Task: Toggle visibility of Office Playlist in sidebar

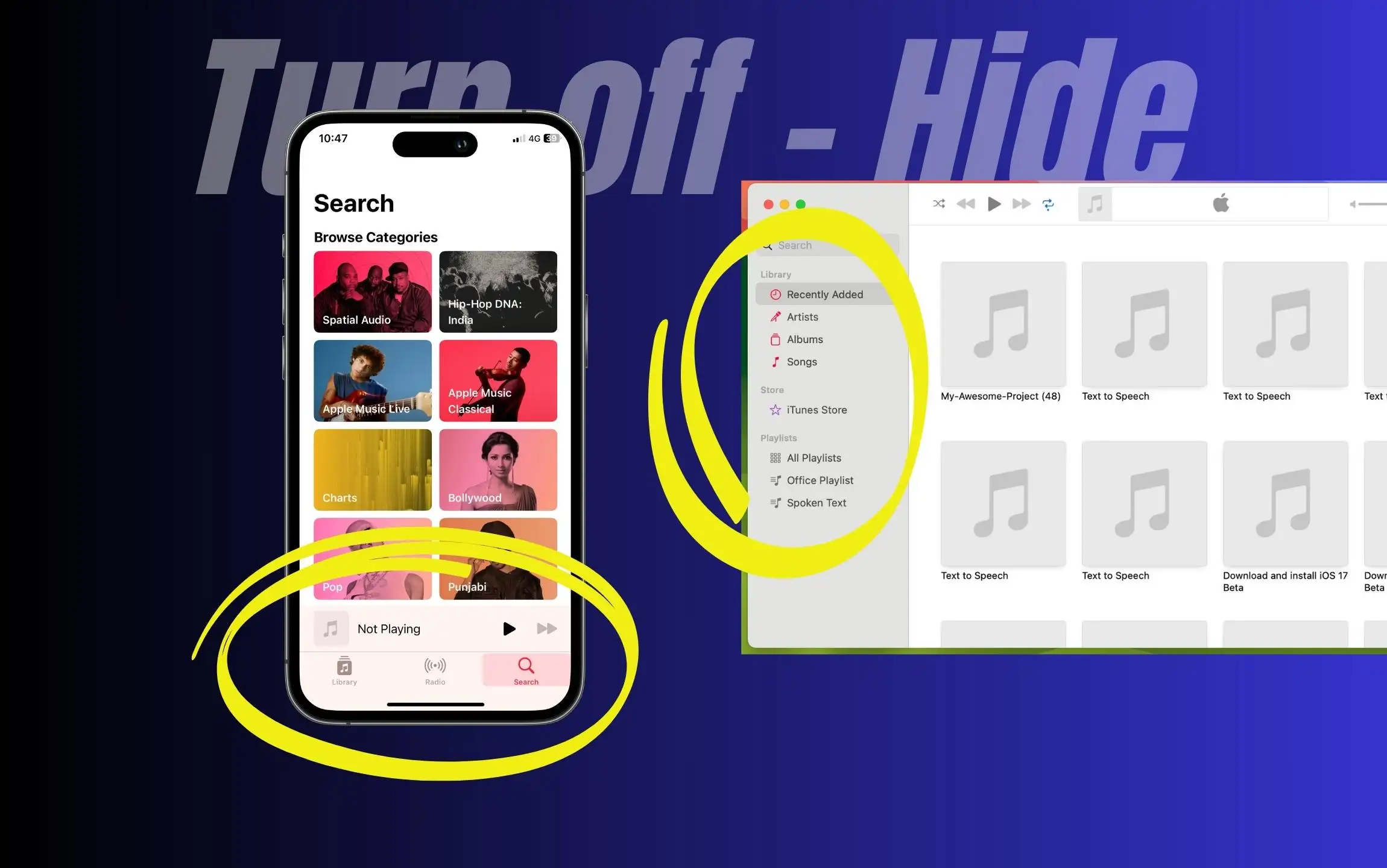Action: [820, 480]
